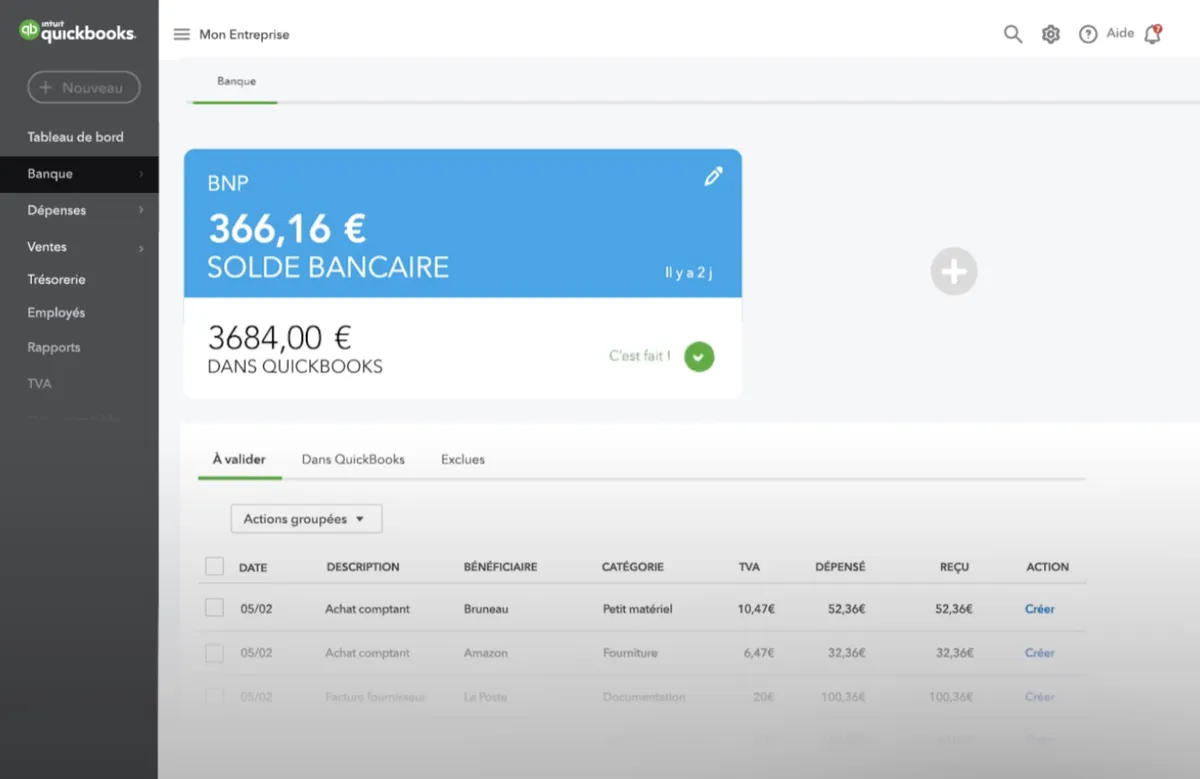Click the QuickBooks logo
This screenshot has height=779, width=1200.
point(77,31)
